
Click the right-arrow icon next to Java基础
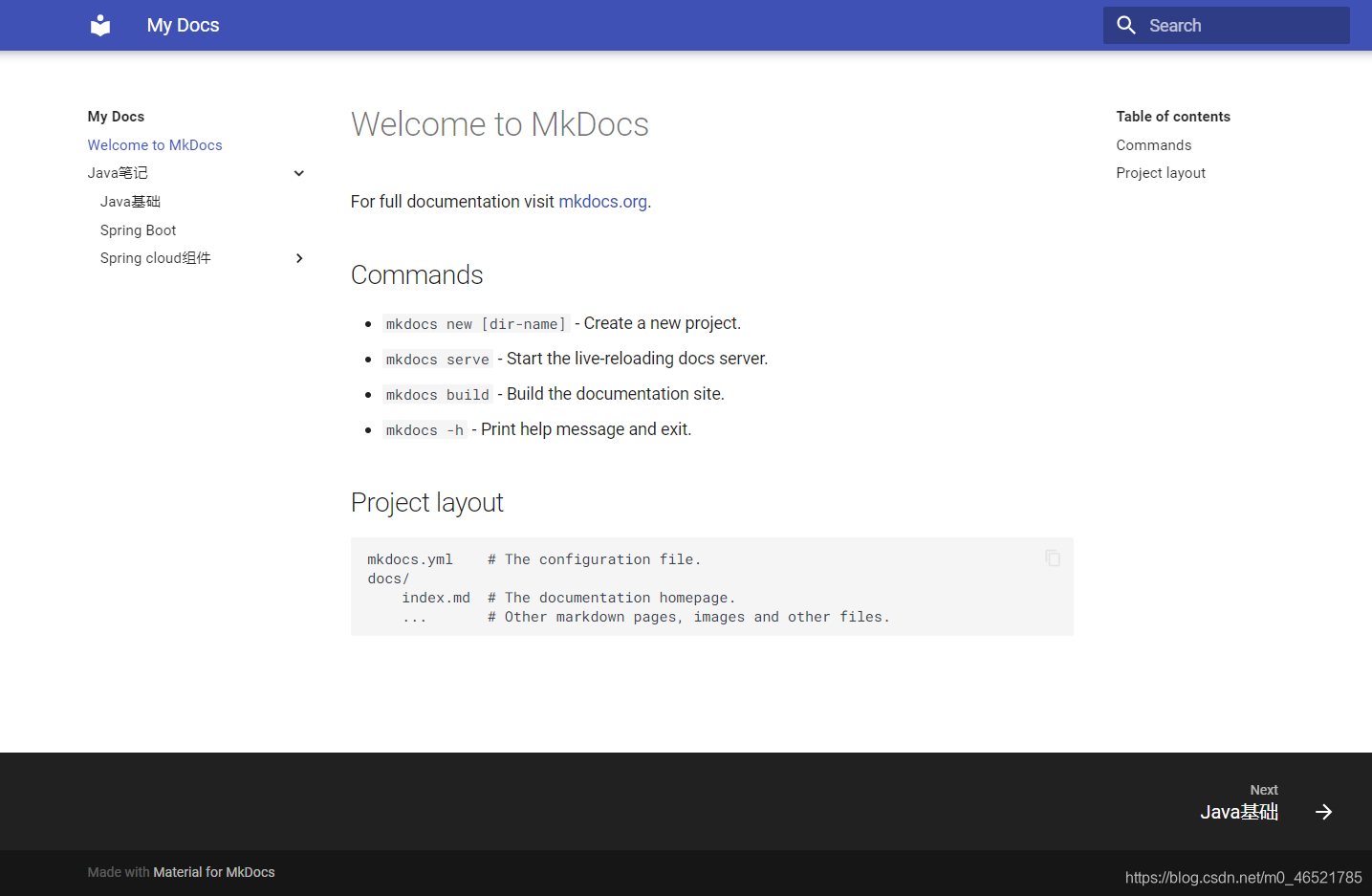(1323, 812)
